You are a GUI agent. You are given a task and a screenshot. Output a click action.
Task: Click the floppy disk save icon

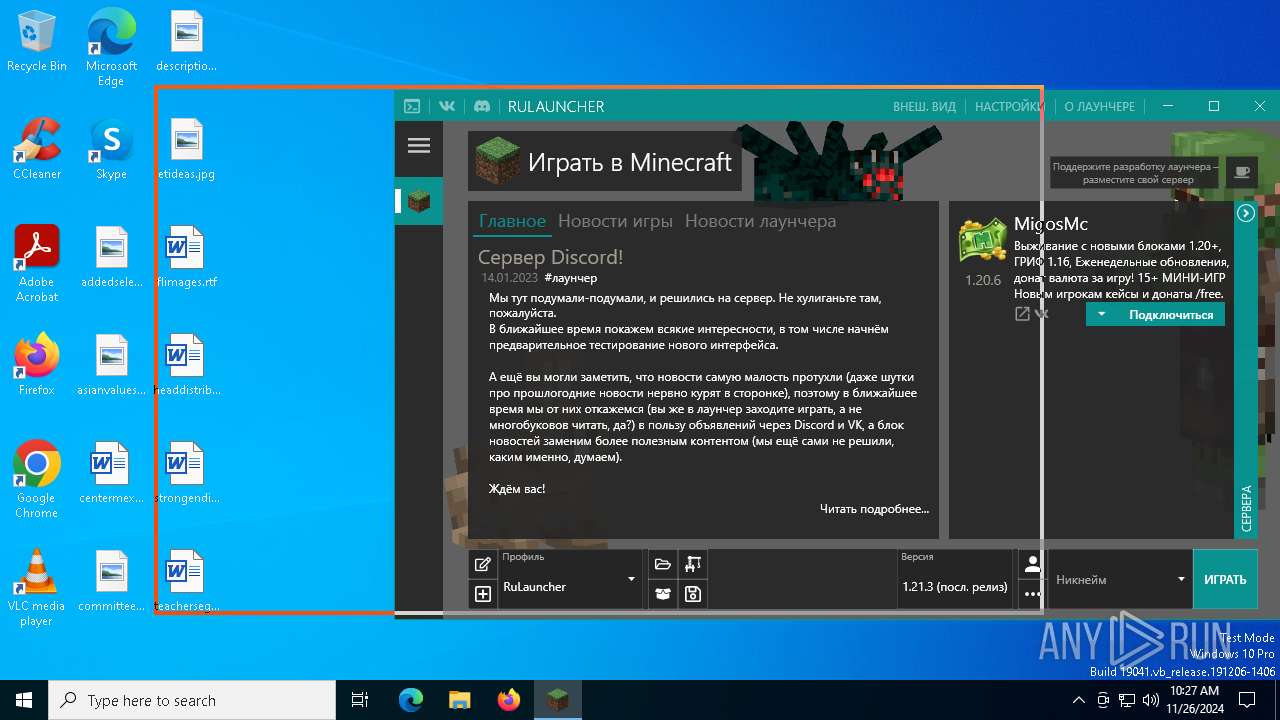pos(692,594)
